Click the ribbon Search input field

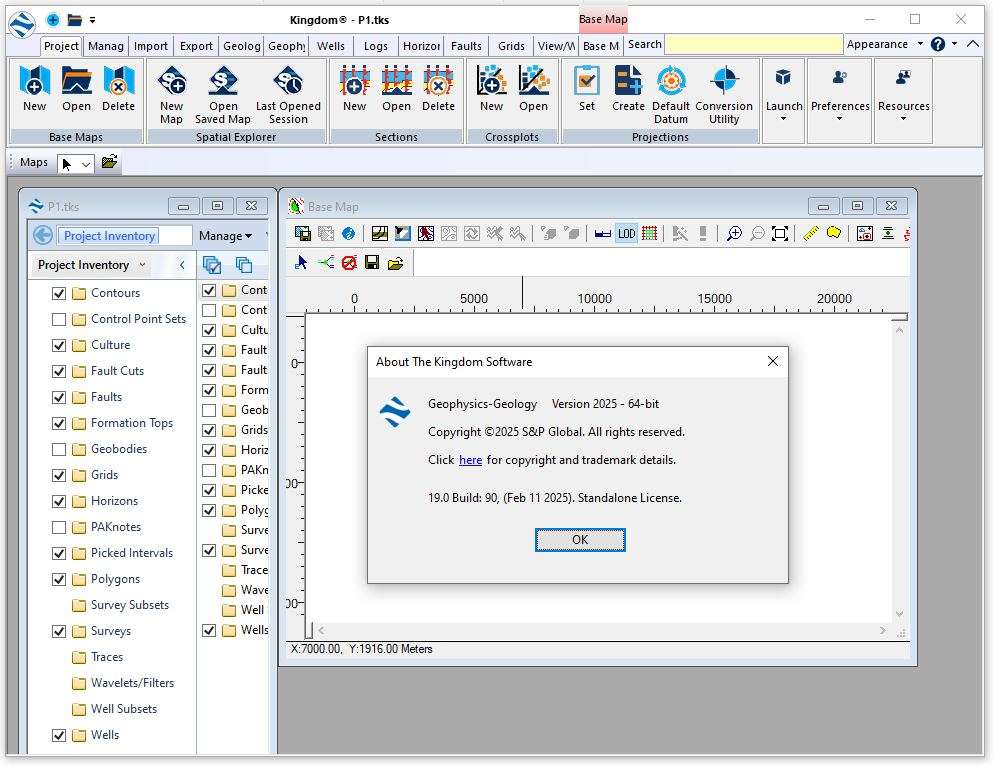[x=754, y=45]
